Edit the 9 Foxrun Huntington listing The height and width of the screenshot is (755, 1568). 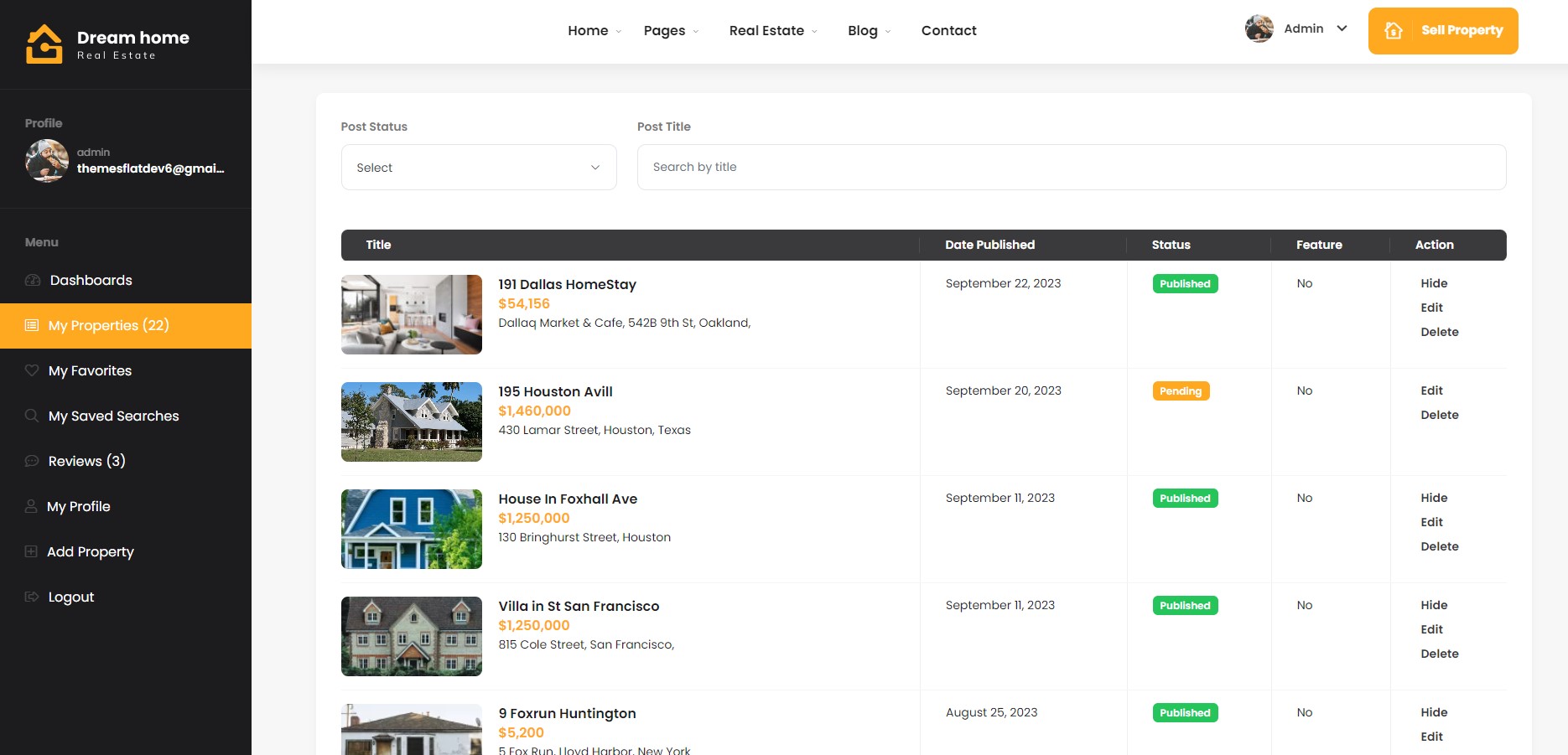pos(1431,737)
